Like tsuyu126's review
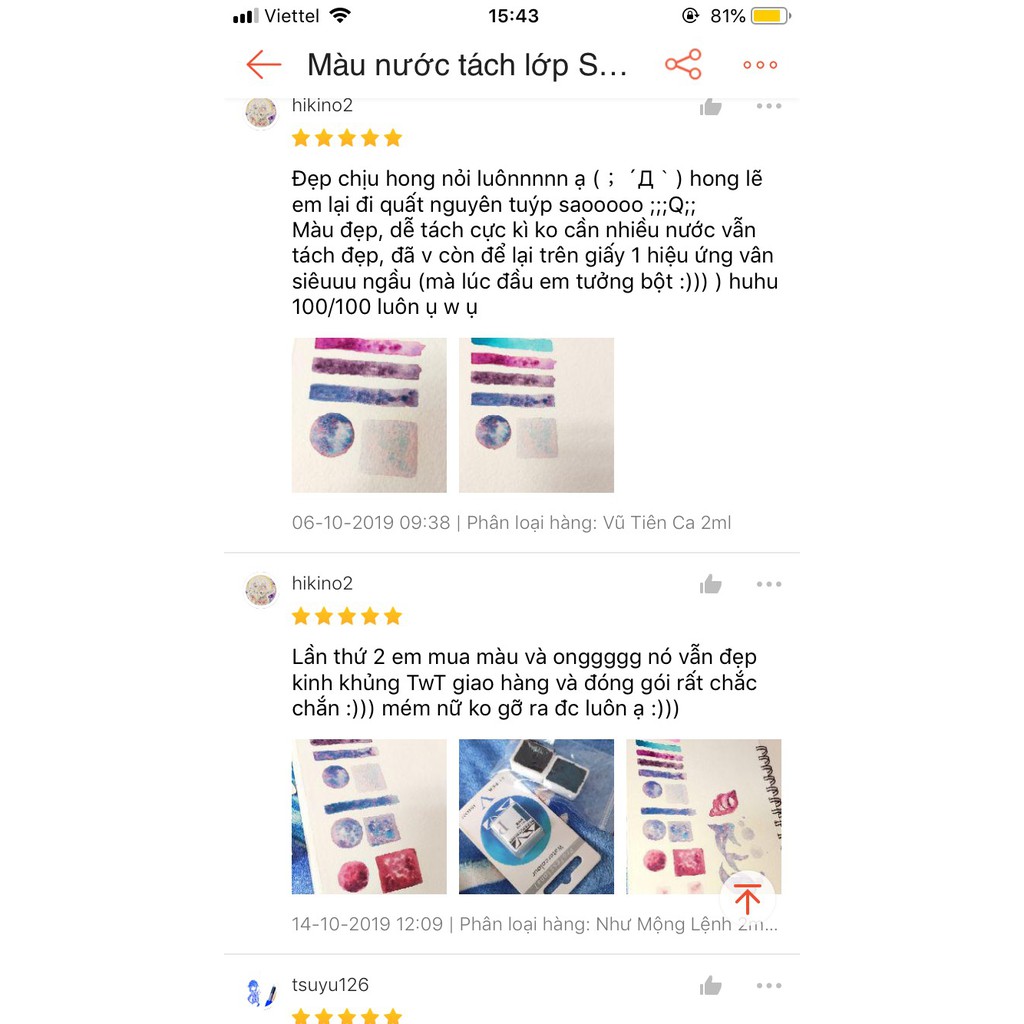The image size is (1024, 1024). pos(711,985)
